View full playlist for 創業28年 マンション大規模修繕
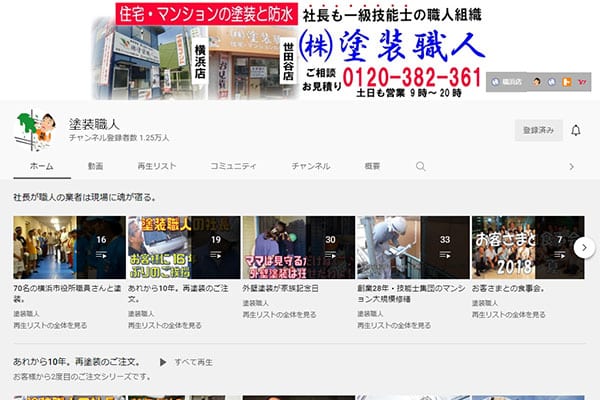 394,325
